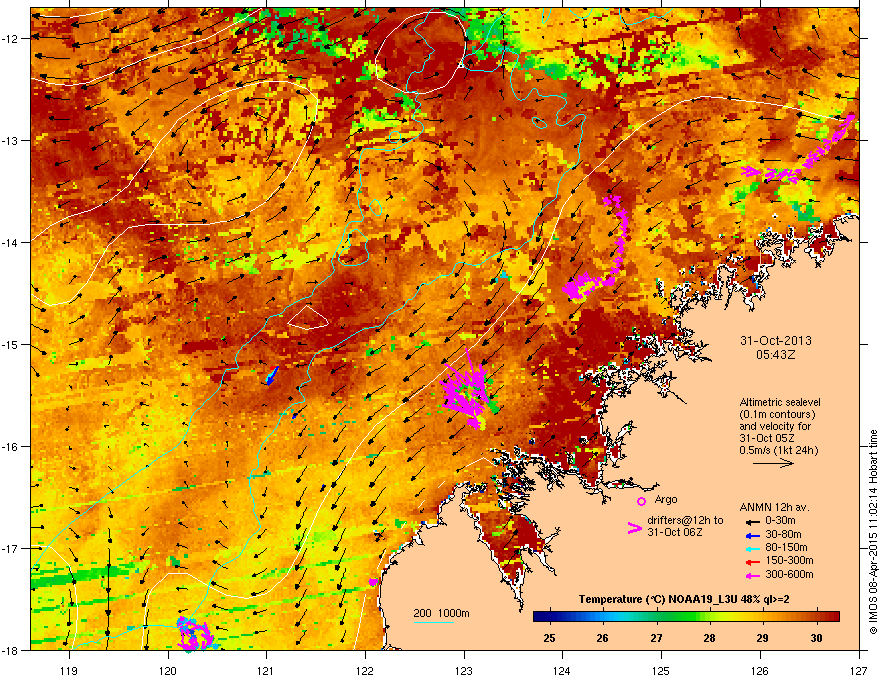Click the dark blue 25°C end of colorbar

pos(542,617)
